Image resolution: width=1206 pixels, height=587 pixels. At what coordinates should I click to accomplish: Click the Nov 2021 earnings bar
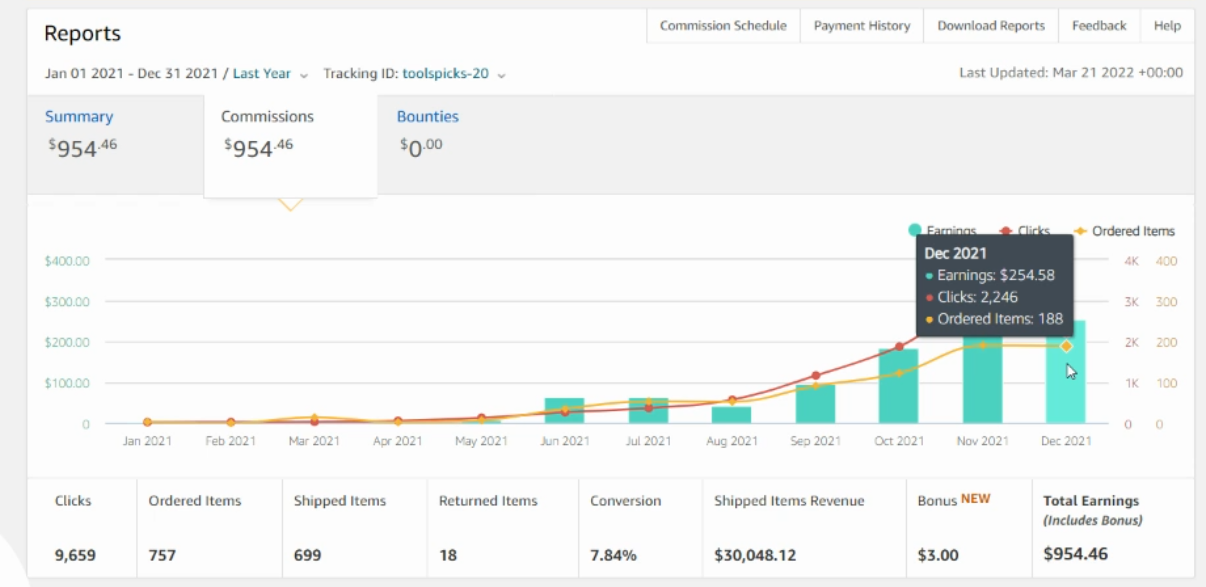(982, 381)
